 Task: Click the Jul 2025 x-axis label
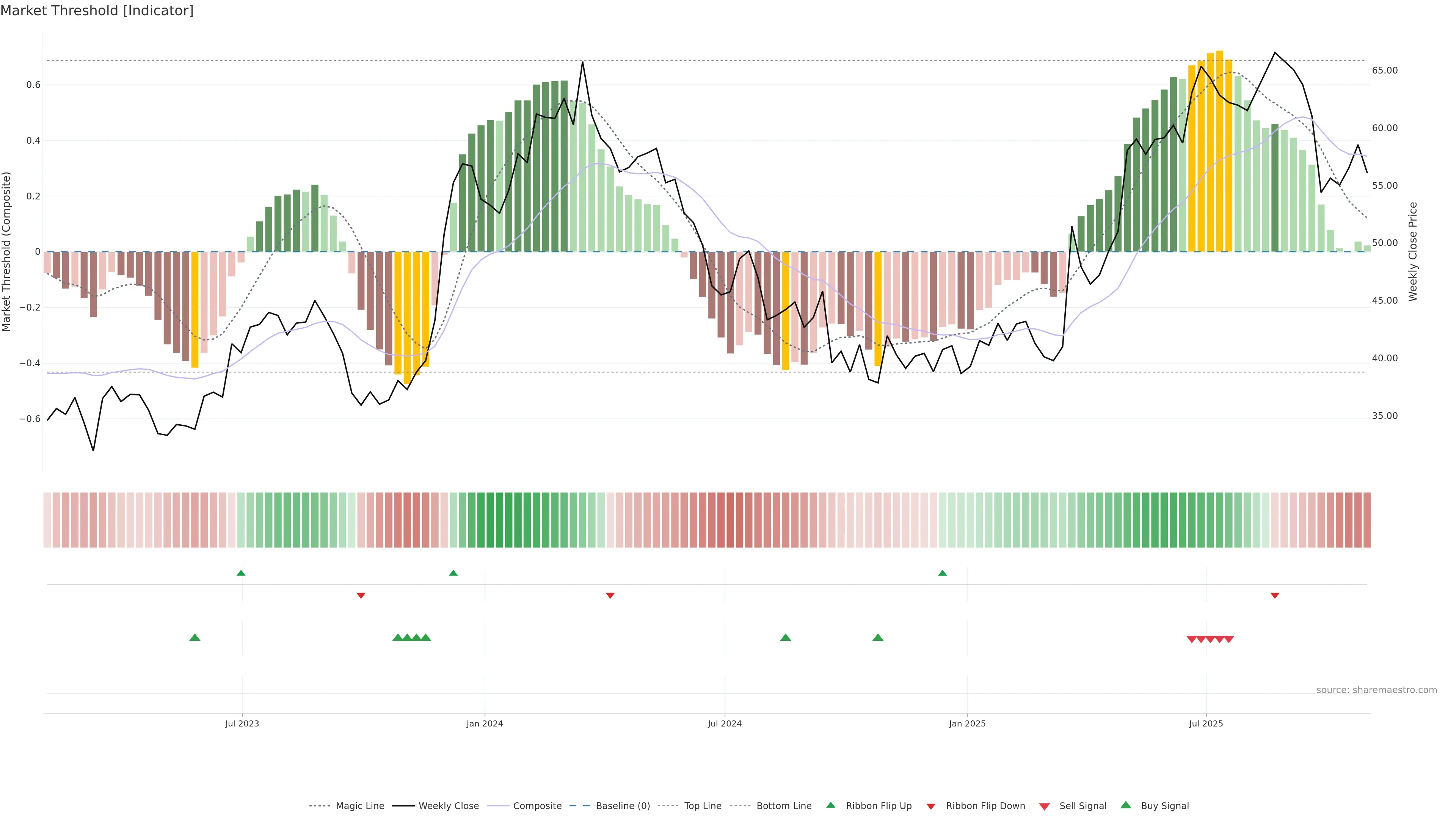[x=1206, y=723]
